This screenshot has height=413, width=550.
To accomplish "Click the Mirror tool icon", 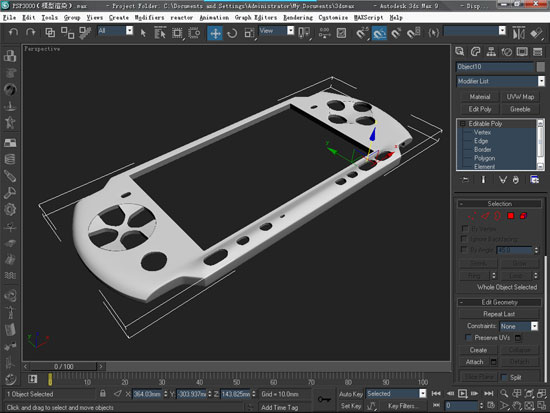I will [x=519, y=33].
